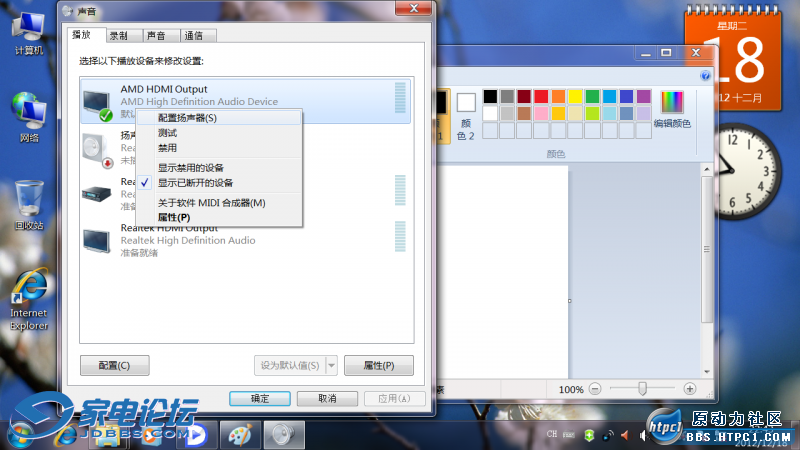Zoom out with the Paint minus icon
The height and width of the screenshot is (450, 800).
[x=595, y=389]
